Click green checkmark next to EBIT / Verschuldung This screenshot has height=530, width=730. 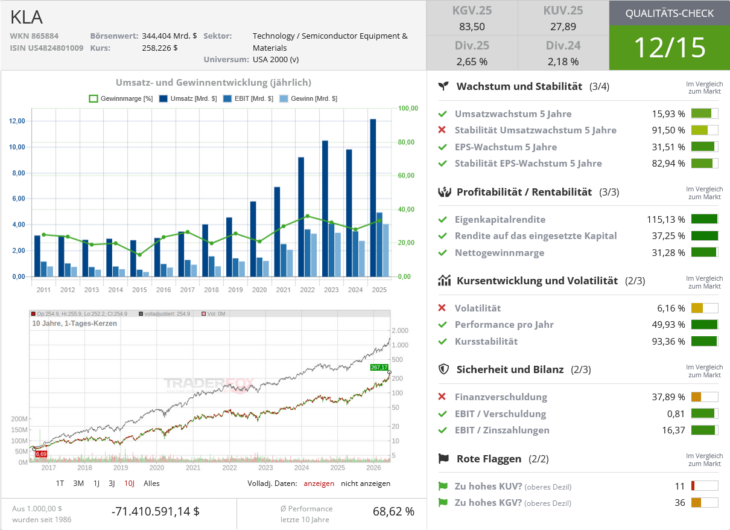click(x=442, y=414)
